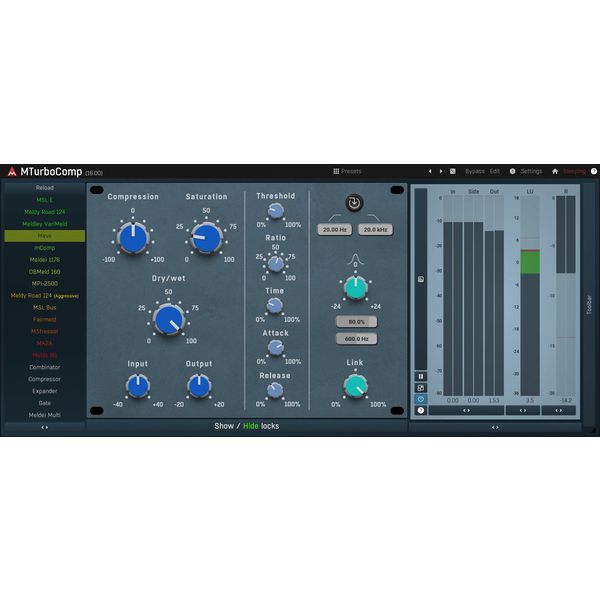This screenshot has height=600, width=600.
Task: Expand arrows under In/Side/Out meters
Action: (466, 411)
